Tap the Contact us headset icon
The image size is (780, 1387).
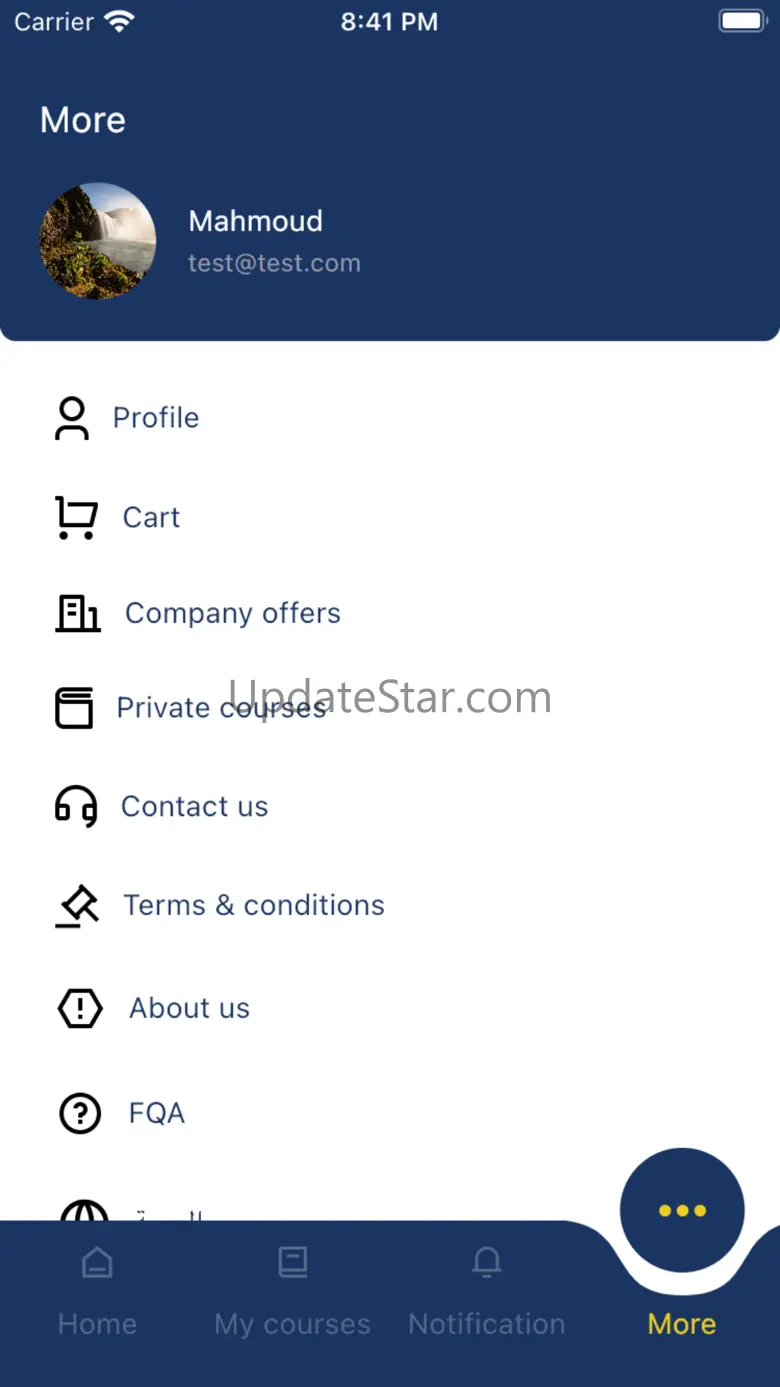pyautogui.click(x=76, y=806)
